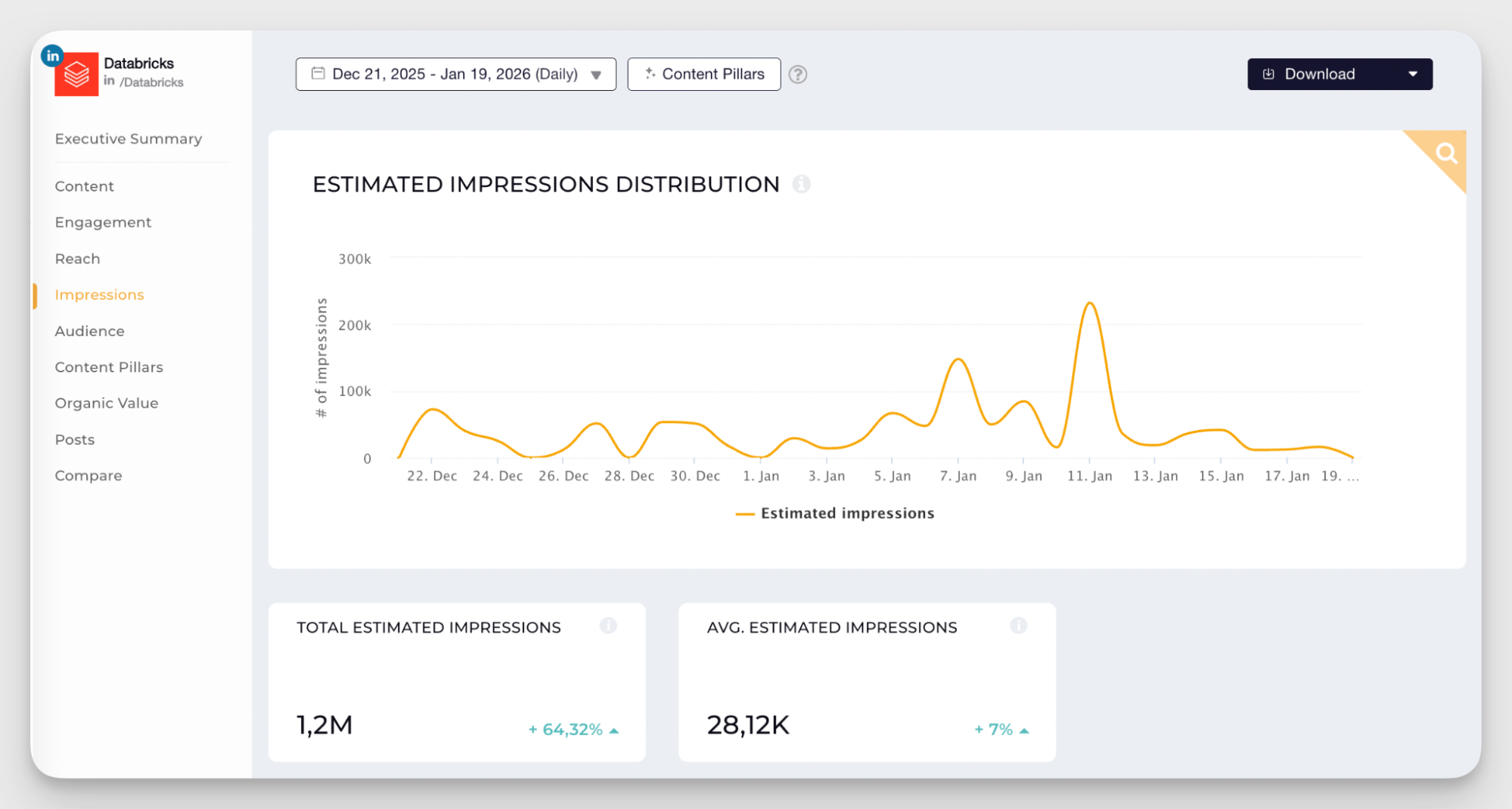Open the Engagement section
Screen dimensions: 1512x809
[x=102, y=222]
